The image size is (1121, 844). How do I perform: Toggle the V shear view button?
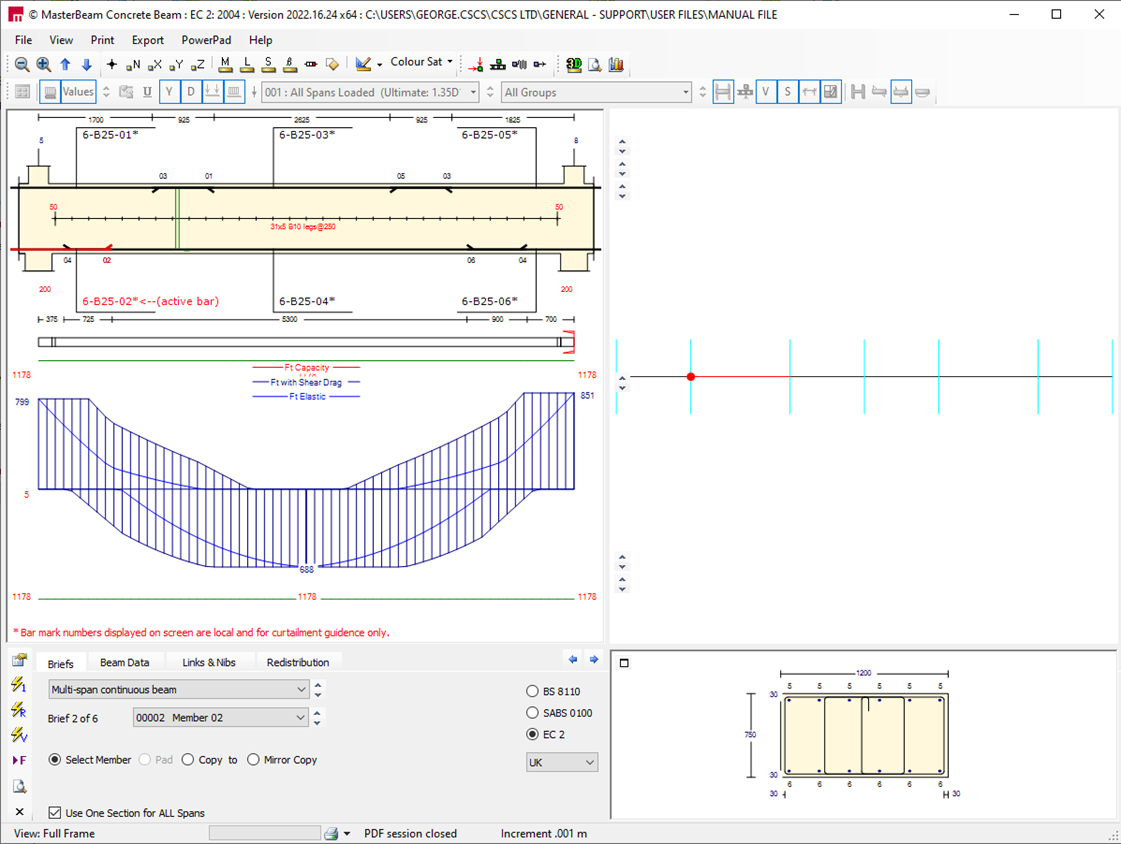(x=766, y=91)
